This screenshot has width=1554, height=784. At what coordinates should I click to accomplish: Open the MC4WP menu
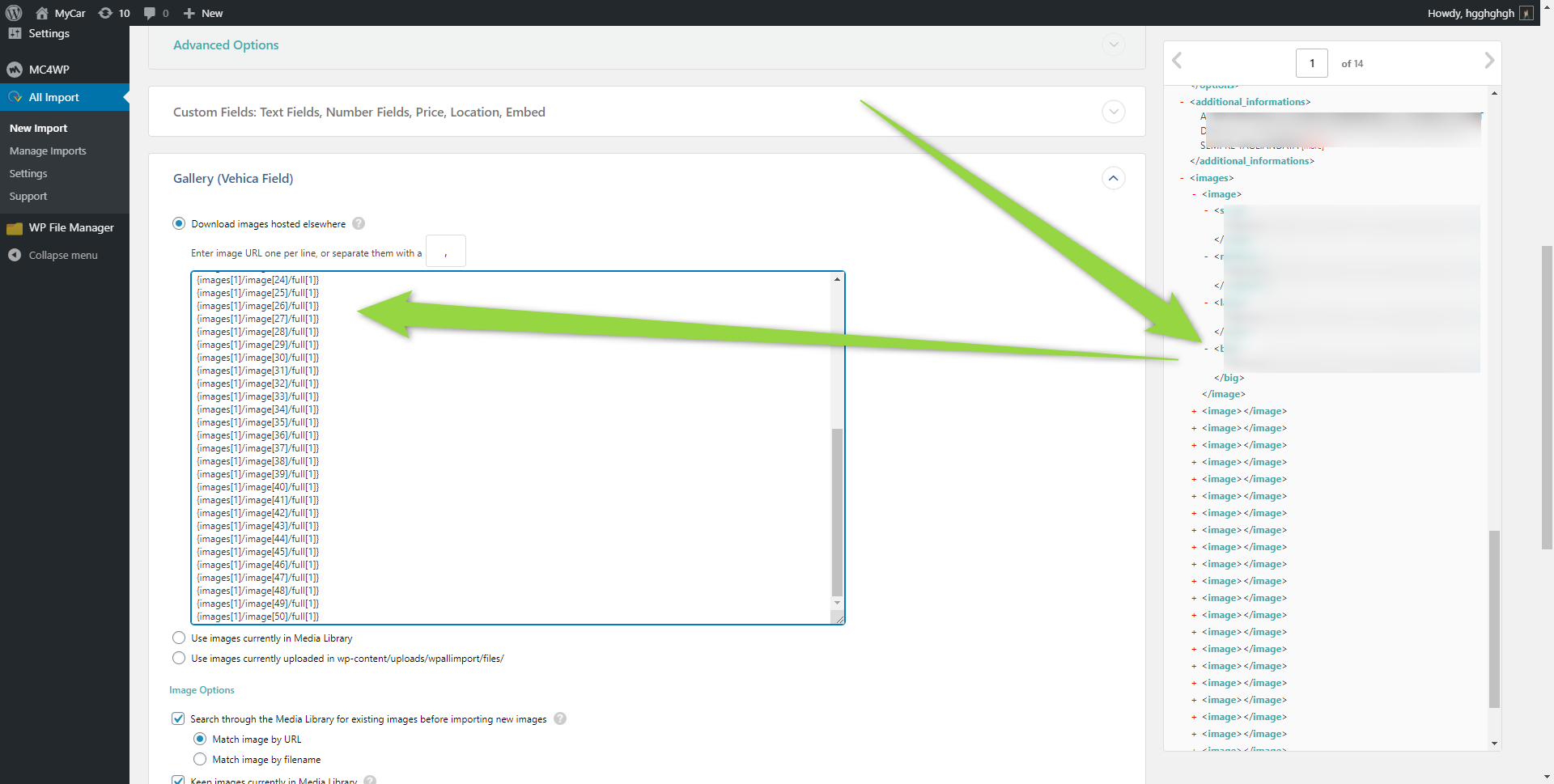pos(65,70)
